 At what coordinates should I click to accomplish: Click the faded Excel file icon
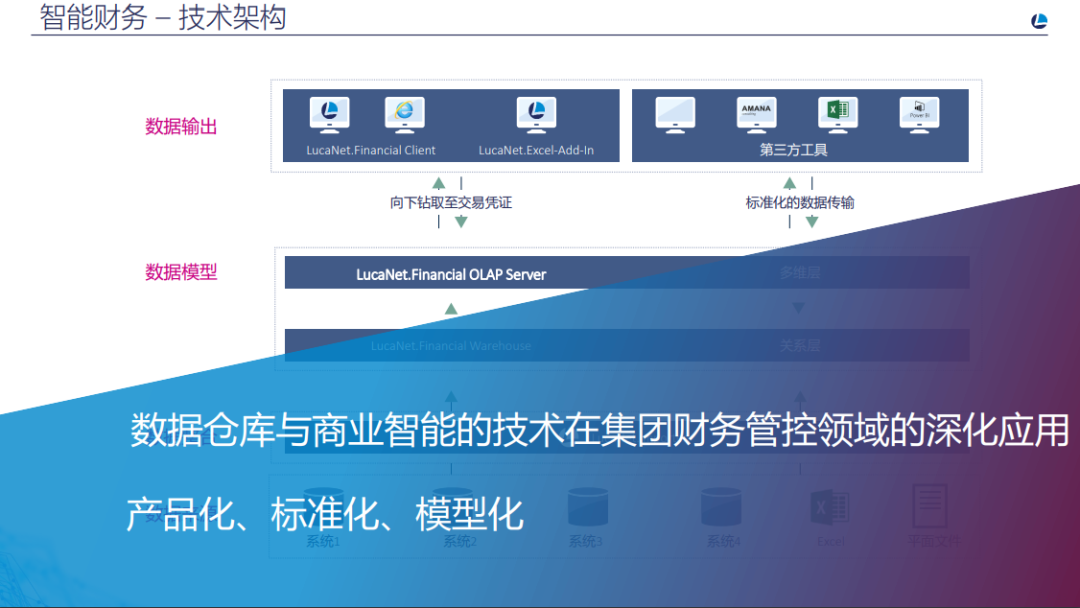coord(830,508)
